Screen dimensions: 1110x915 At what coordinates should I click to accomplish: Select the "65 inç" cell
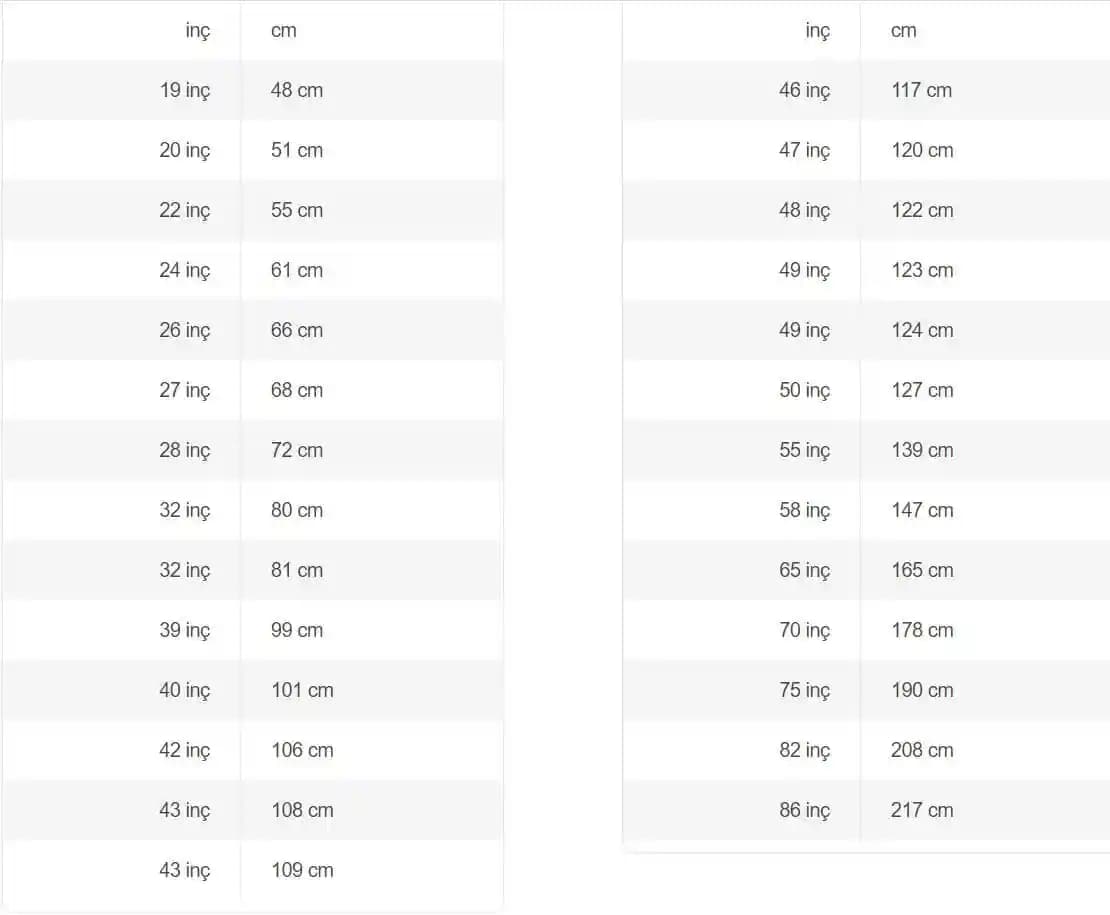click(x=805, y=570)
